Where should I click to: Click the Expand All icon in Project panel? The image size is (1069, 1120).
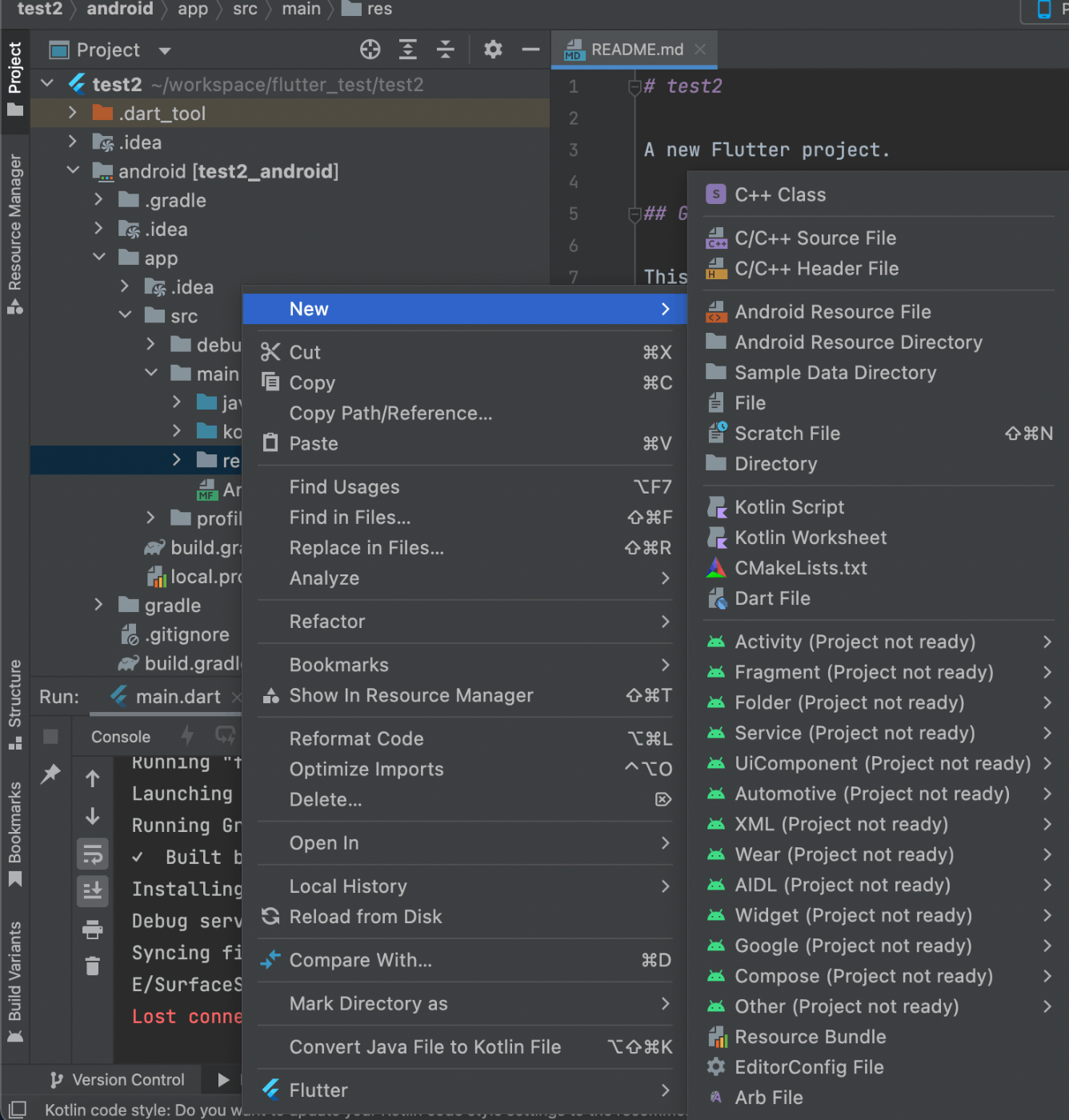pos(408,50)
